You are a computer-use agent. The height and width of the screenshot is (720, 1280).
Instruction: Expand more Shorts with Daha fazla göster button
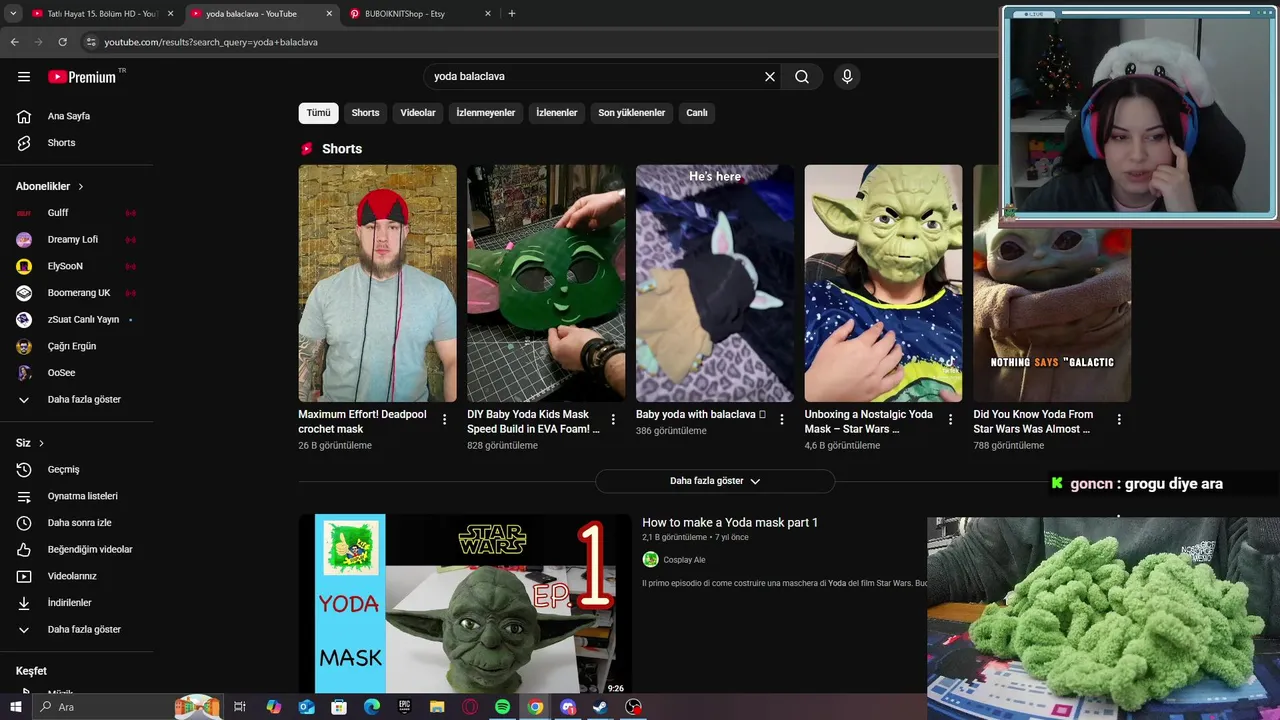715,481
